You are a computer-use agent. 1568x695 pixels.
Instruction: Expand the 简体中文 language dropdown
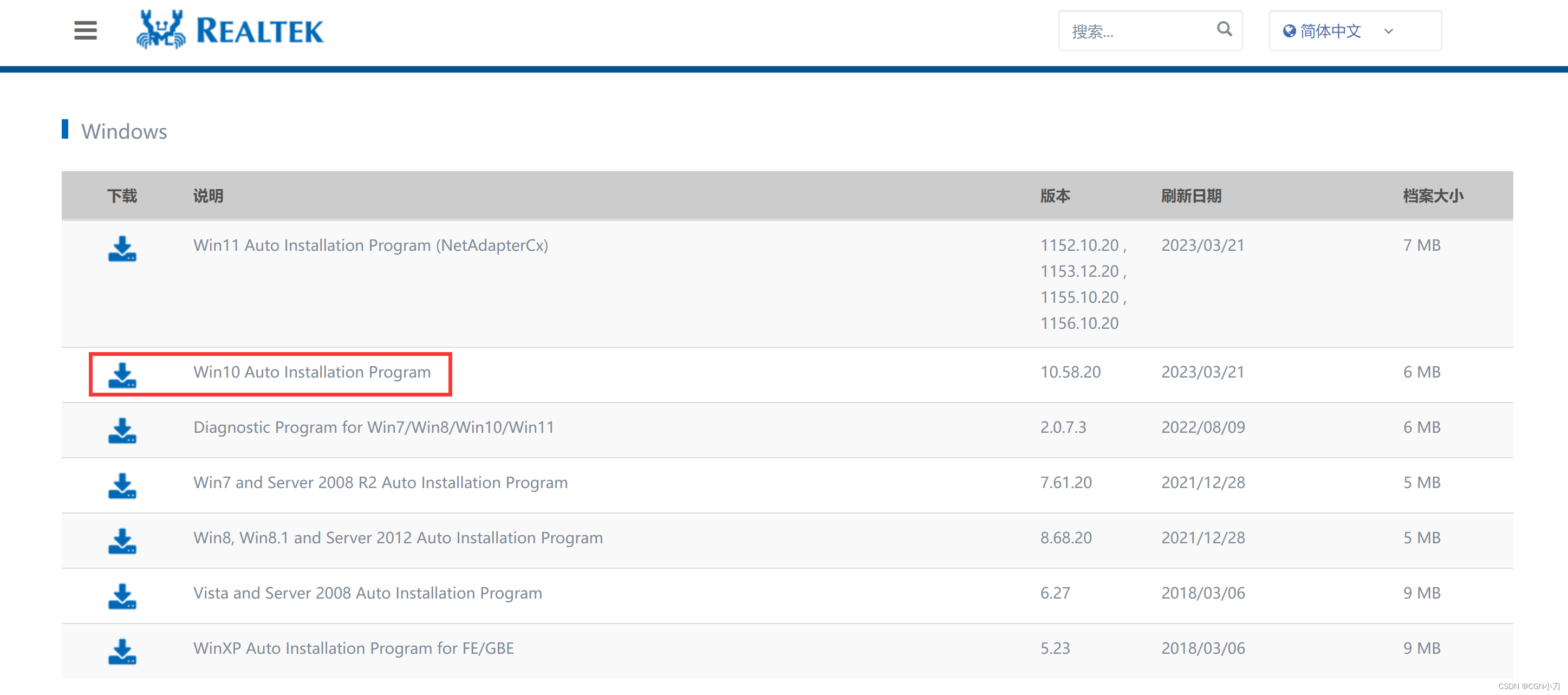[1388, 30]
